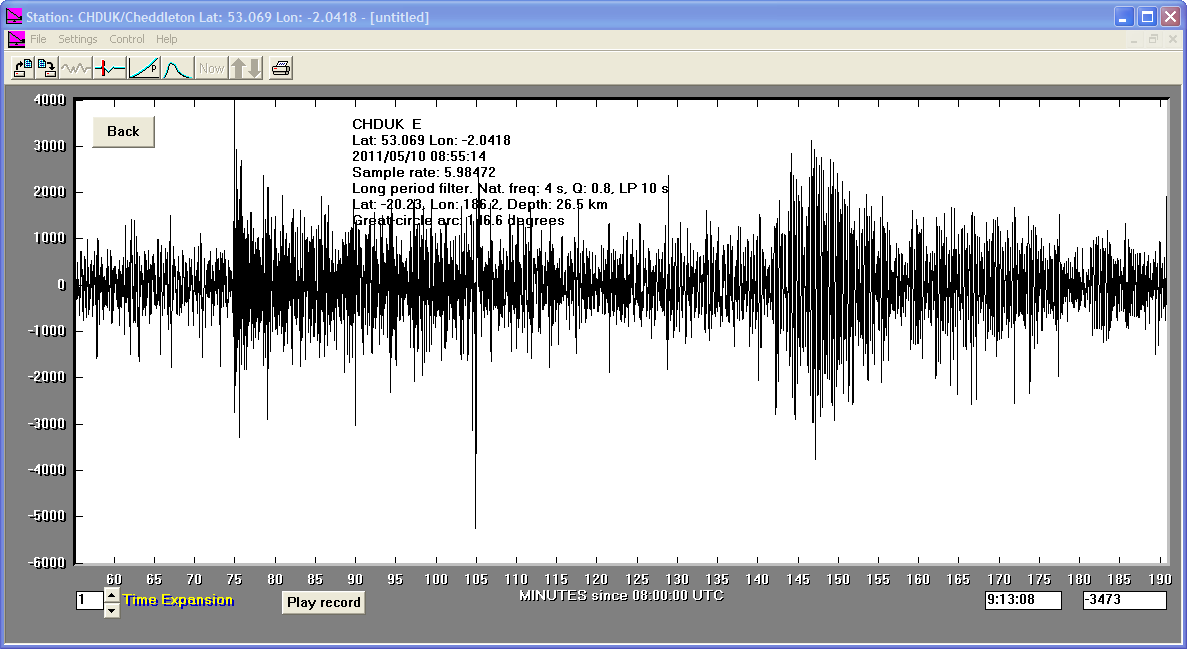
Task: Decrease Time Expansion with the down spinner arrow
Action: (111, 610)
